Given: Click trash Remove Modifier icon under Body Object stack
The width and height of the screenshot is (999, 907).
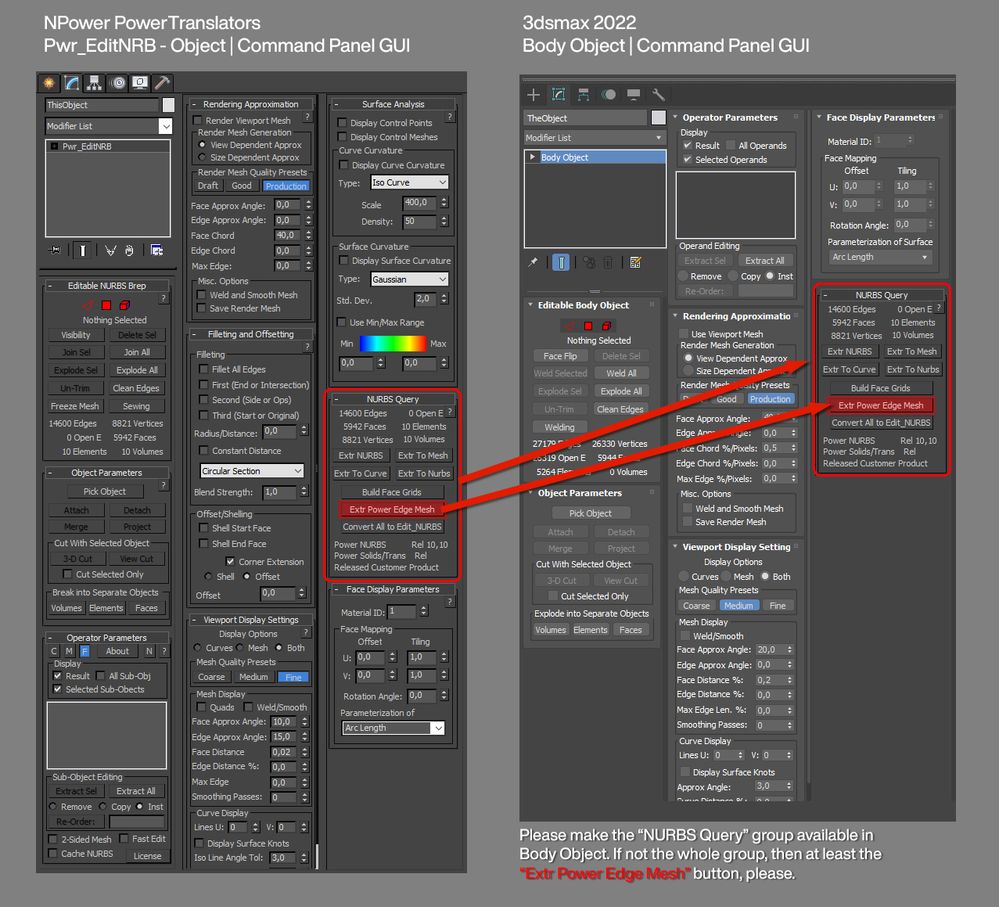Looking at the screenshot, I should coord(608,262).
